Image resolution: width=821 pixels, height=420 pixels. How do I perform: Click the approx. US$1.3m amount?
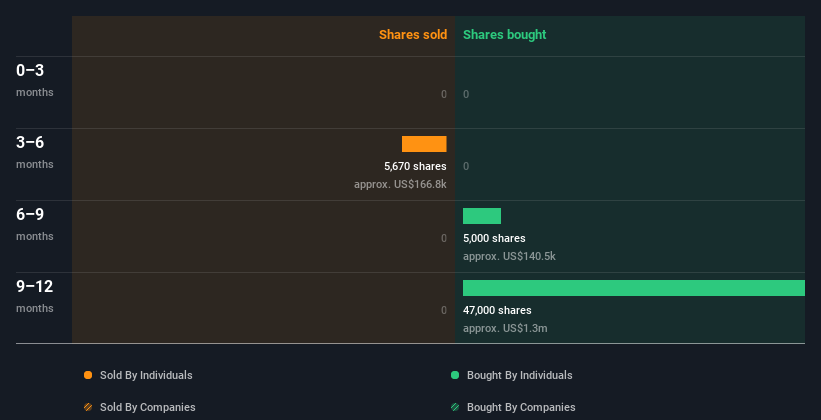505,328
